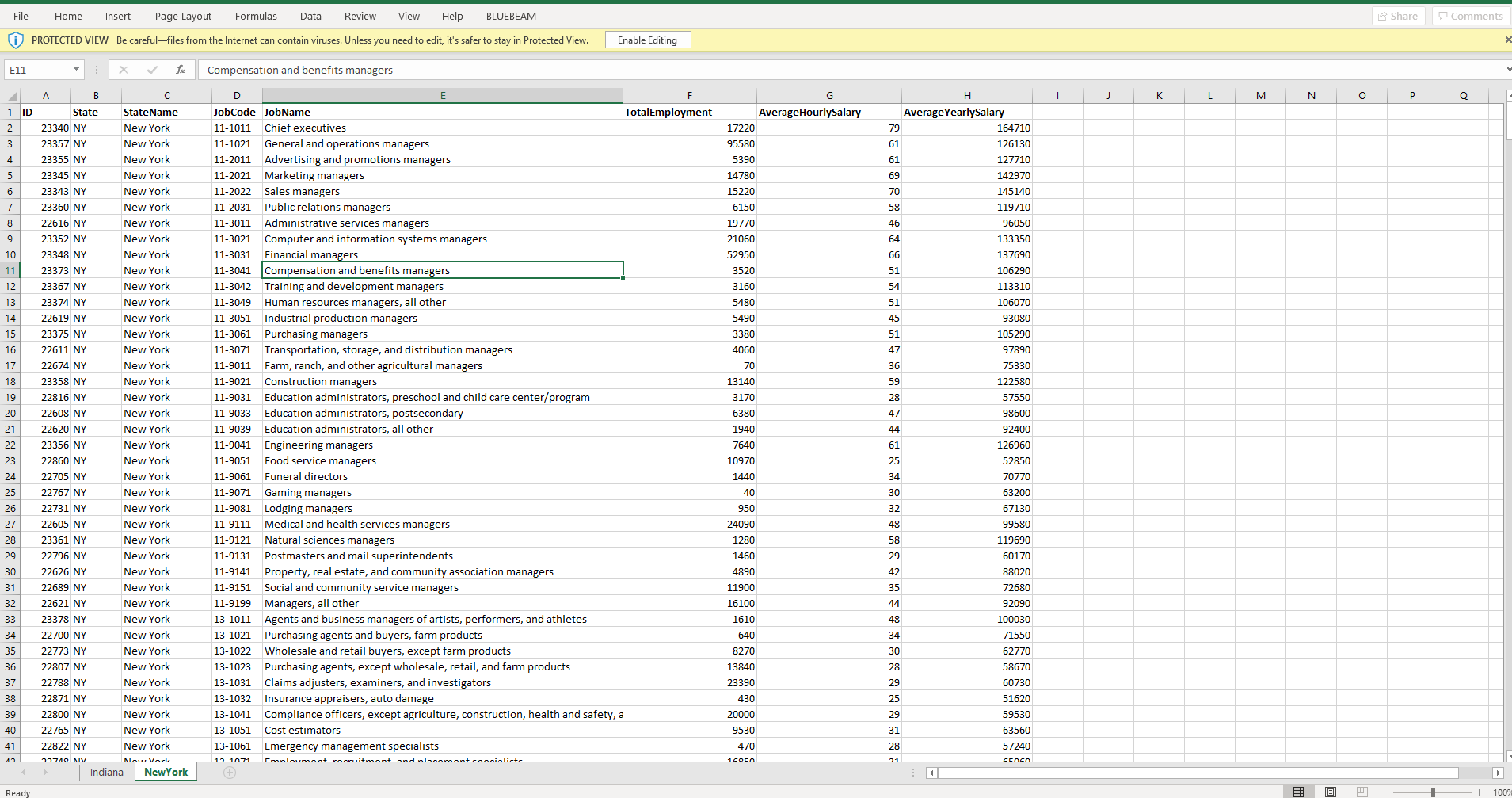
Task: Close the Protected View warning bar
Action: coord(1507,40)
